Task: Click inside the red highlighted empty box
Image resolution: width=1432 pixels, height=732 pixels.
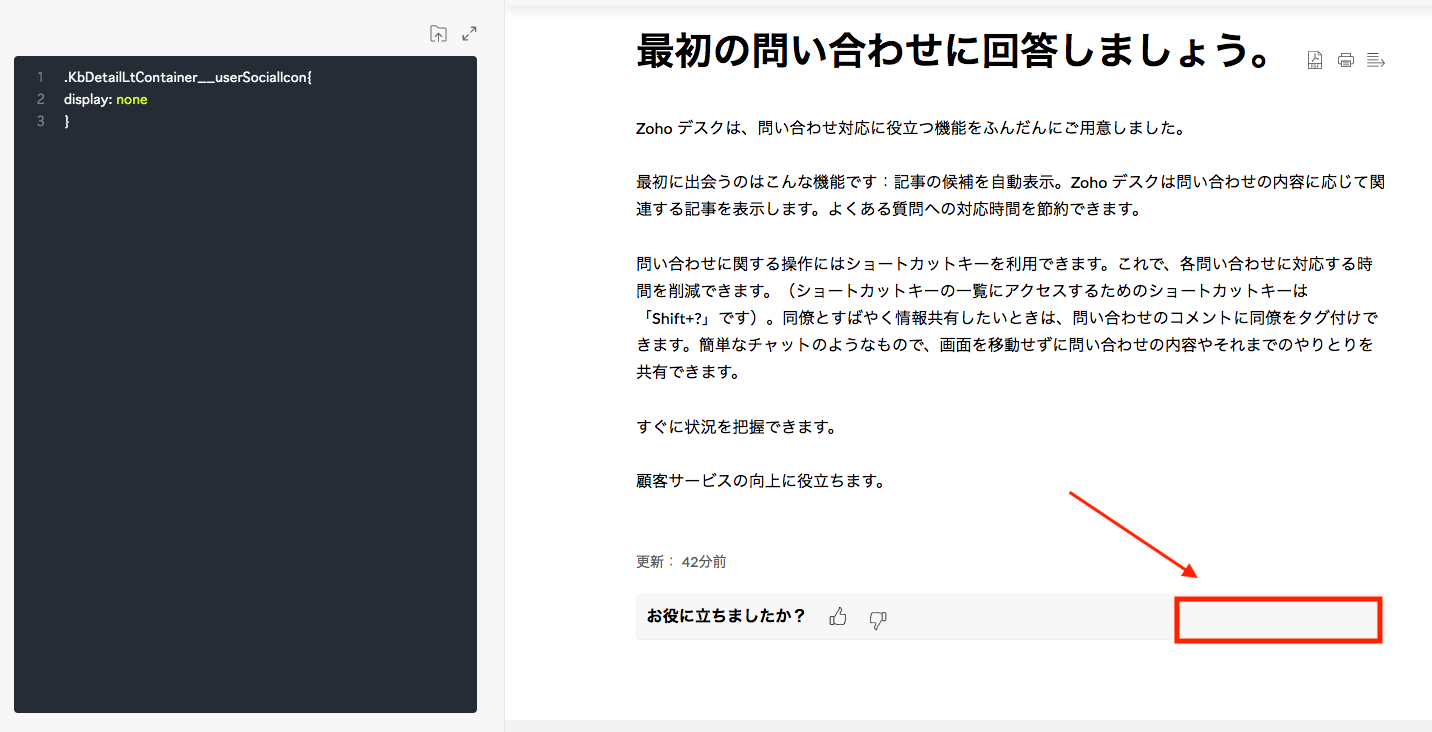Action: 1277,620
